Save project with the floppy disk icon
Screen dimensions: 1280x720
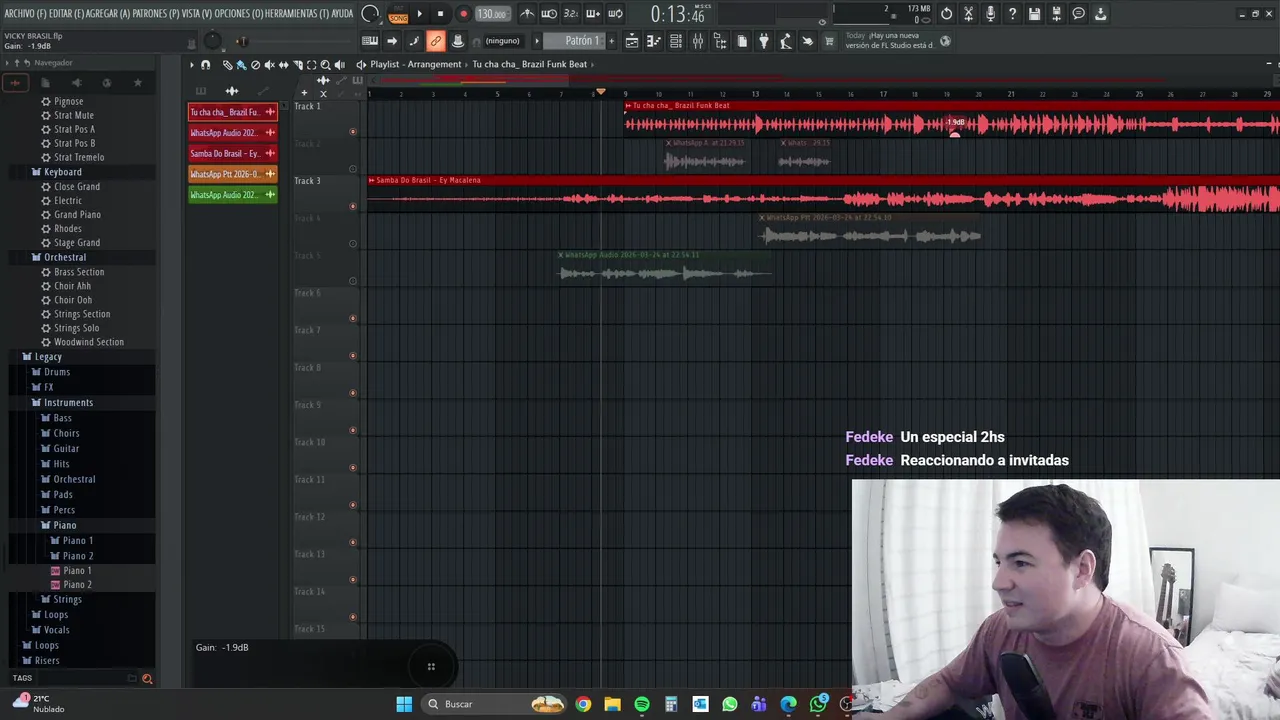pyautogui.click(x=1034, y=14)
